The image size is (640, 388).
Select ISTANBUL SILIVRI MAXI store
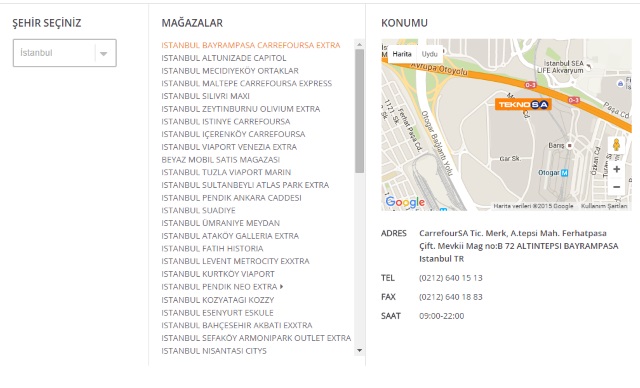[205, 96]
